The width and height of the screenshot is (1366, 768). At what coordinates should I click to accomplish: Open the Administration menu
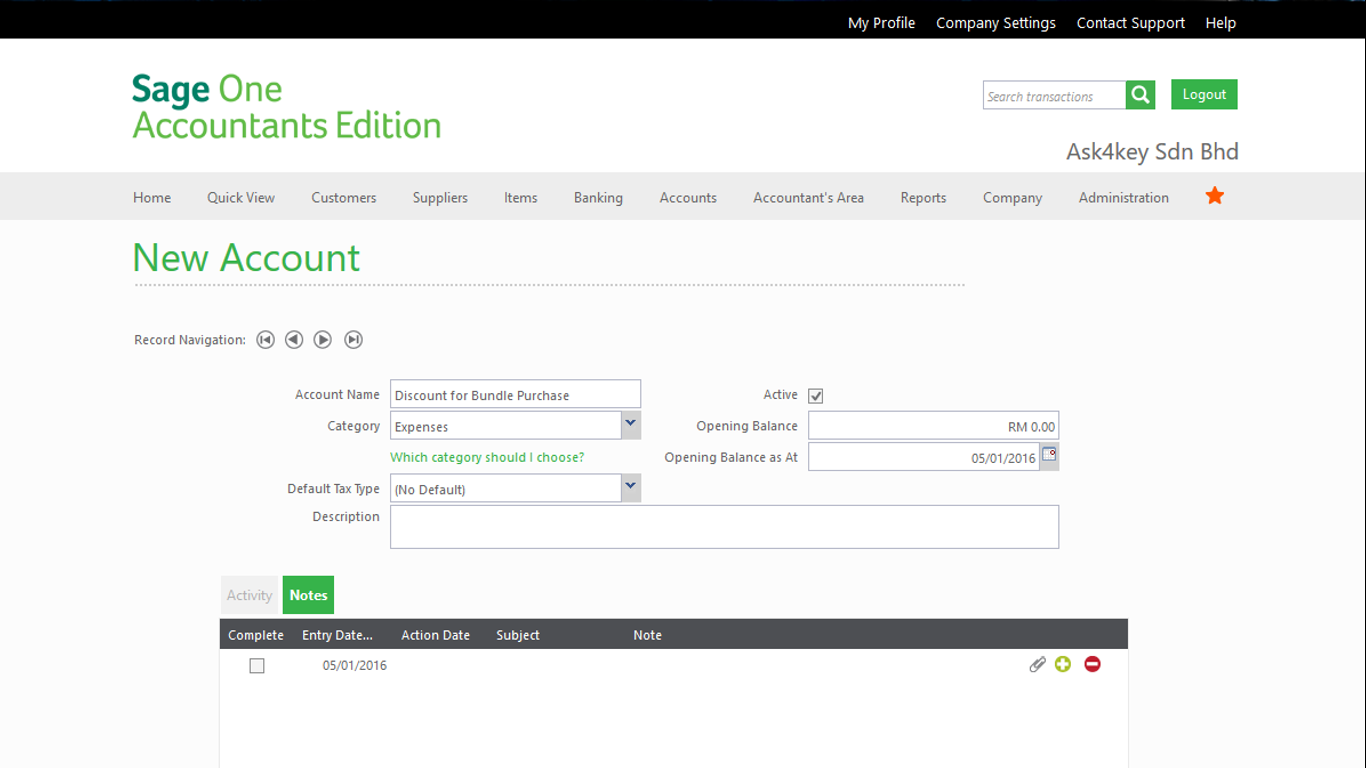[1123, 197]
